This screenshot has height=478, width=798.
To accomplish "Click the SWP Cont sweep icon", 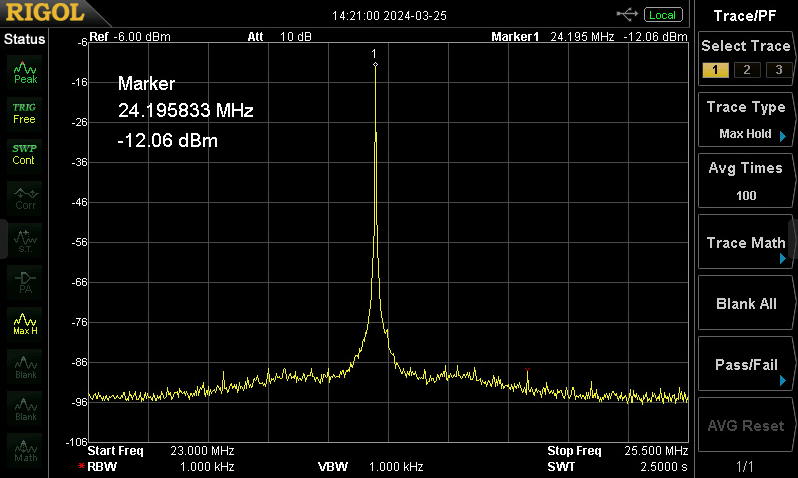I will click(24, 154).
